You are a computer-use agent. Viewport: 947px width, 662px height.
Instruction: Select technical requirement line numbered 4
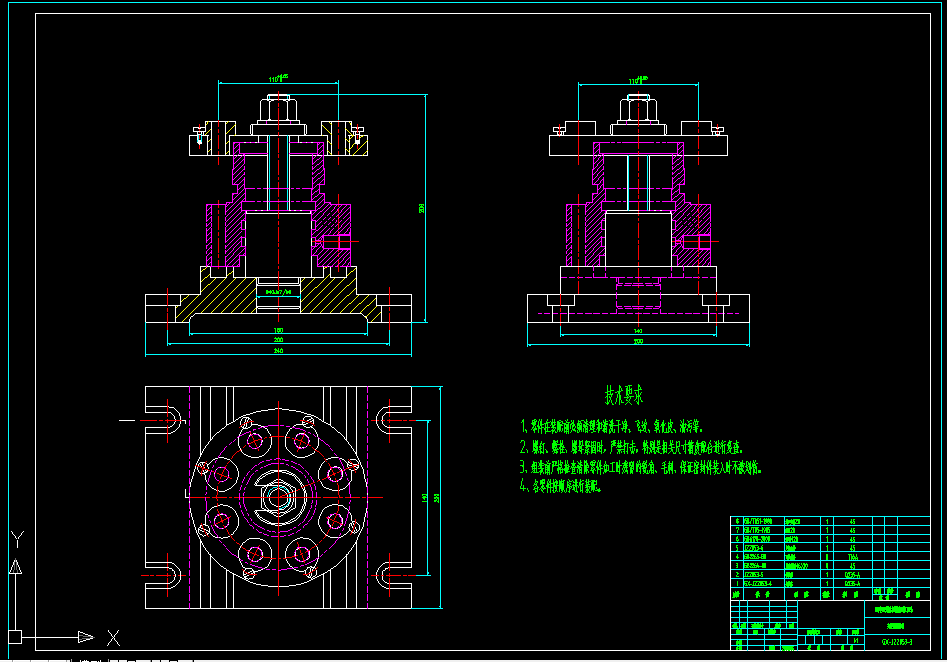pyautogui.click(x=560, y=486)
